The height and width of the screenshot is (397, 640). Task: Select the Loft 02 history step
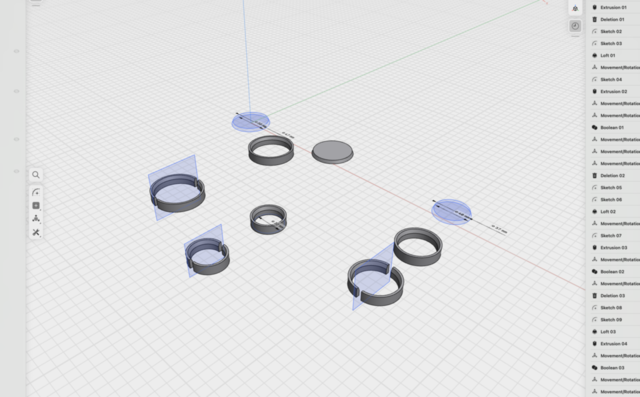coord(613,212)
